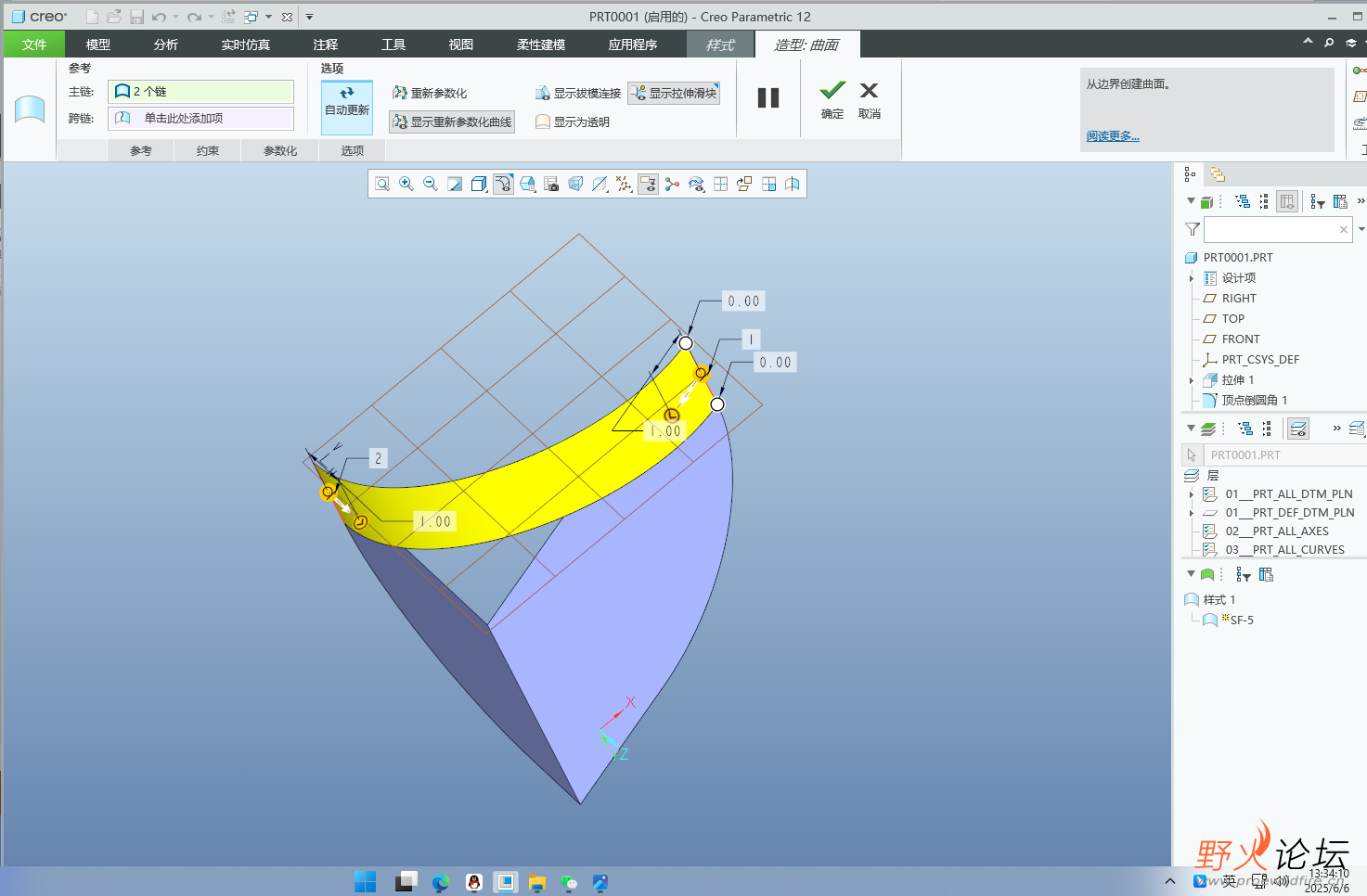Image resolution: width=1367 pixels, height=896 pixels.
Task: Click the windows switch icon in quick access
Action: click(x=251, y=17)
